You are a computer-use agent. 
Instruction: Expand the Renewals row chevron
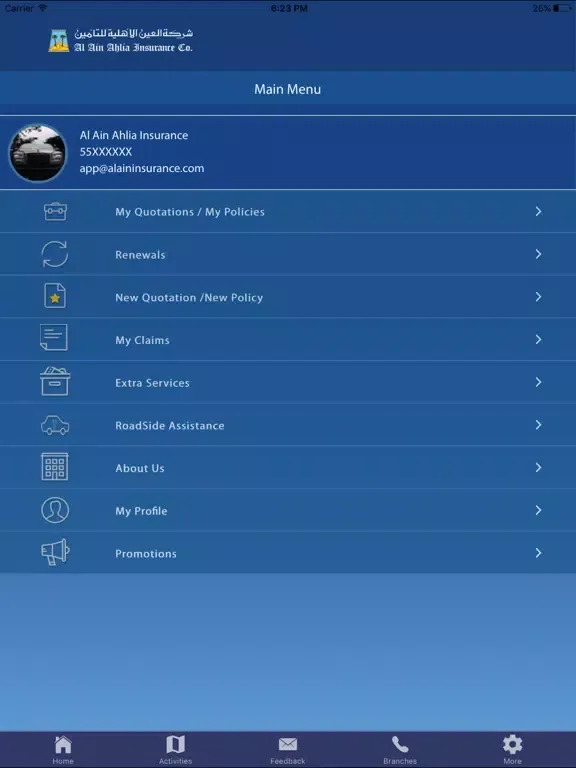pos(538,254)
